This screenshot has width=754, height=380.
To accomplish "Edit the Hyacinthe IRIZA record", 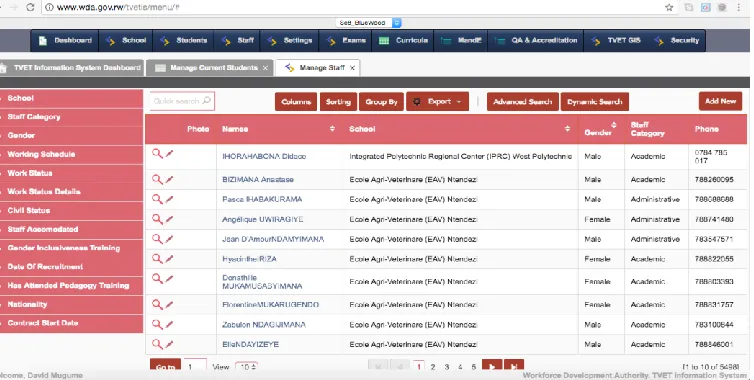I will (x=169, y=259).
